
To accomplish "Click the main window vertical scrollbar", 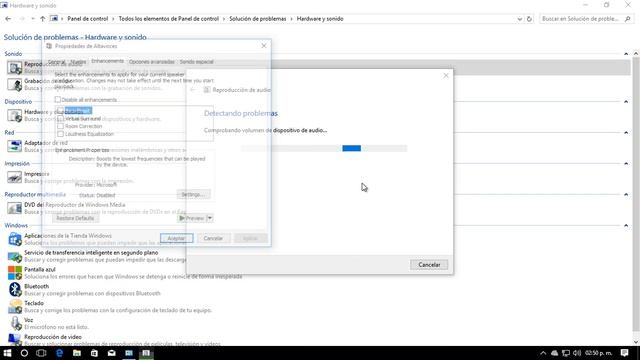I will (x=636, y=198).
